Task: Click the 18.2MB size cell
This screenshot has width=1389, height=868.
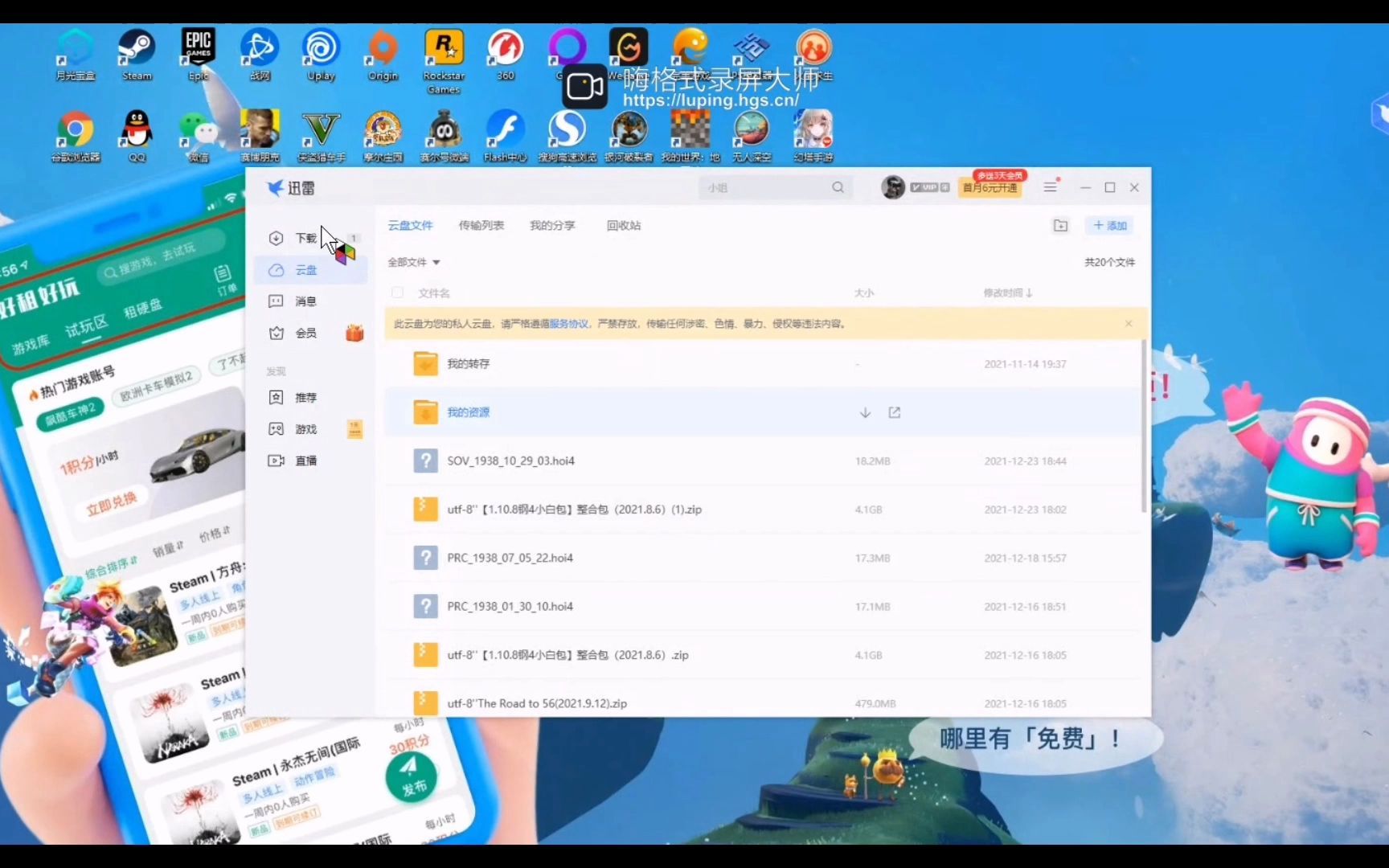Action: click(x=872, y=461)
